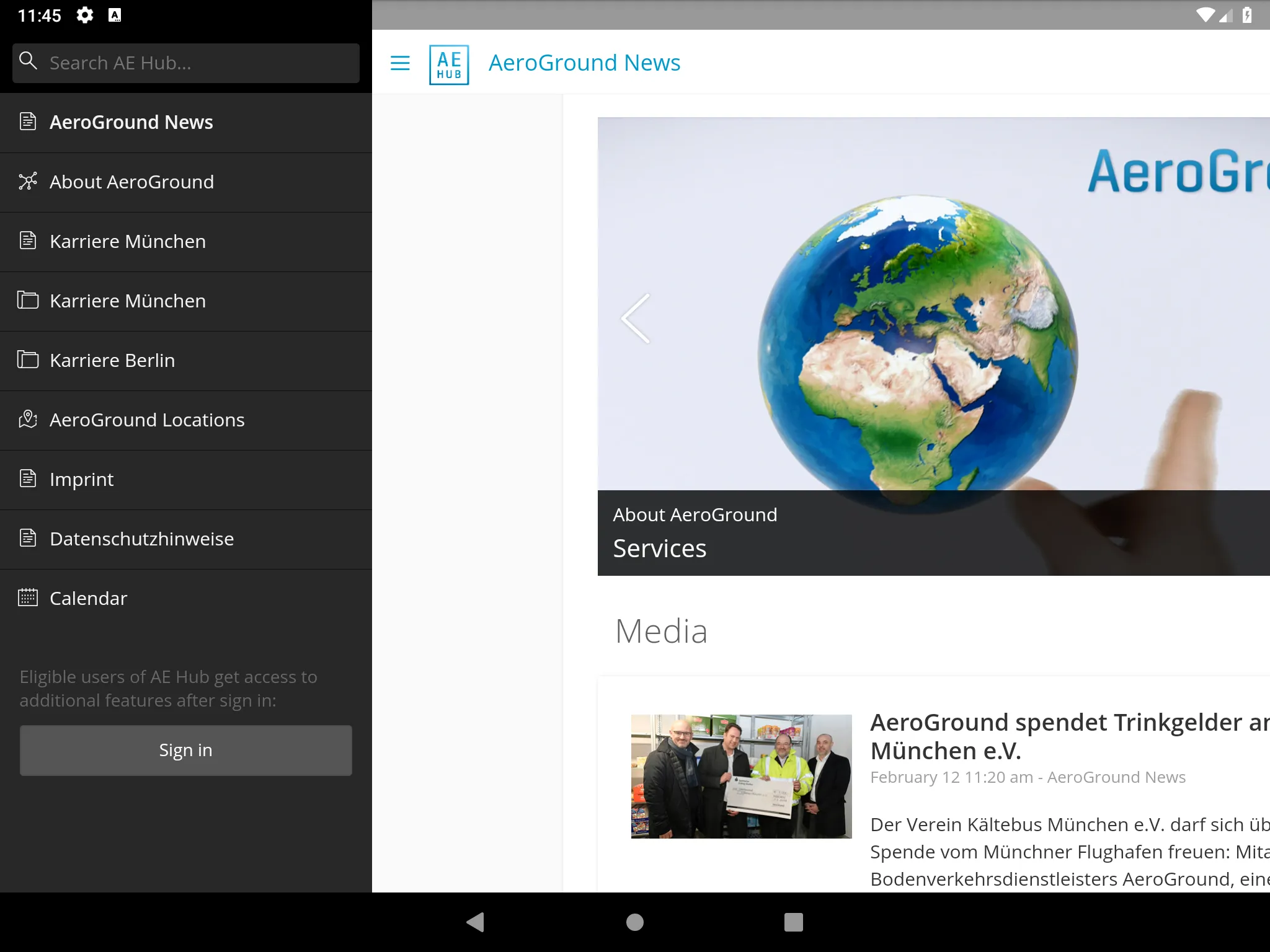This screenshot has width=1270, height=952.
Task: Open Datenschutzhinweise in the sidebar
Action: pyautogui.click(x=186, y=539)
